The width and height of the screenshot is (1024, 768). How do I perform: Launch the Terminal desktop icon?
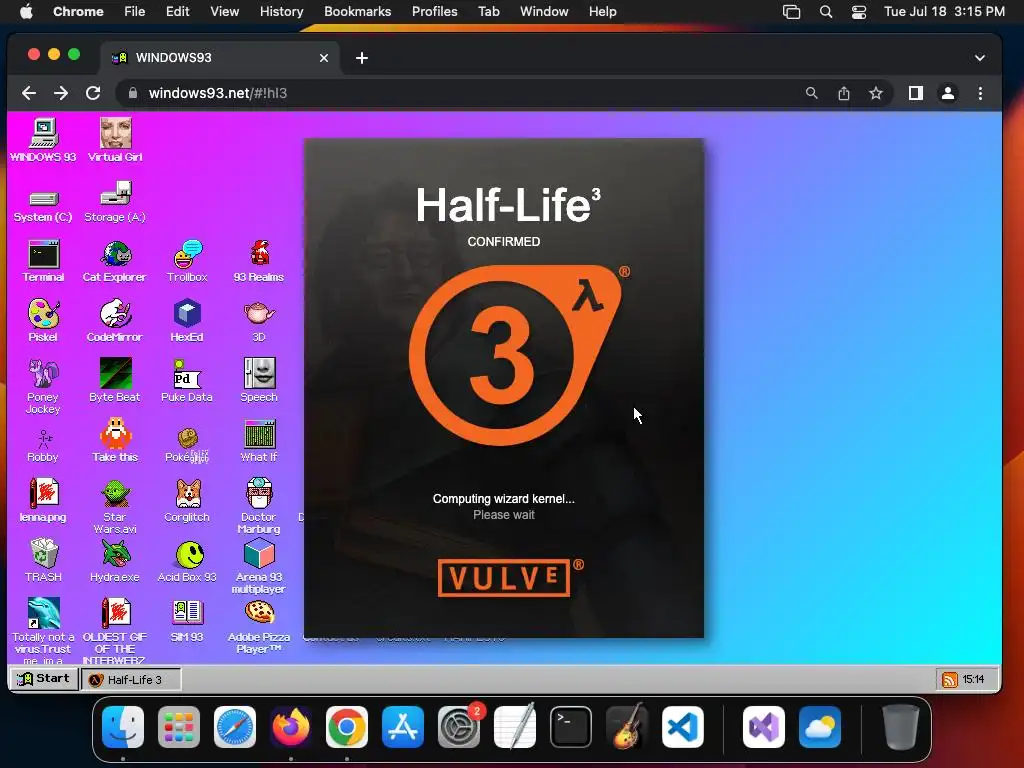point(43,261)
